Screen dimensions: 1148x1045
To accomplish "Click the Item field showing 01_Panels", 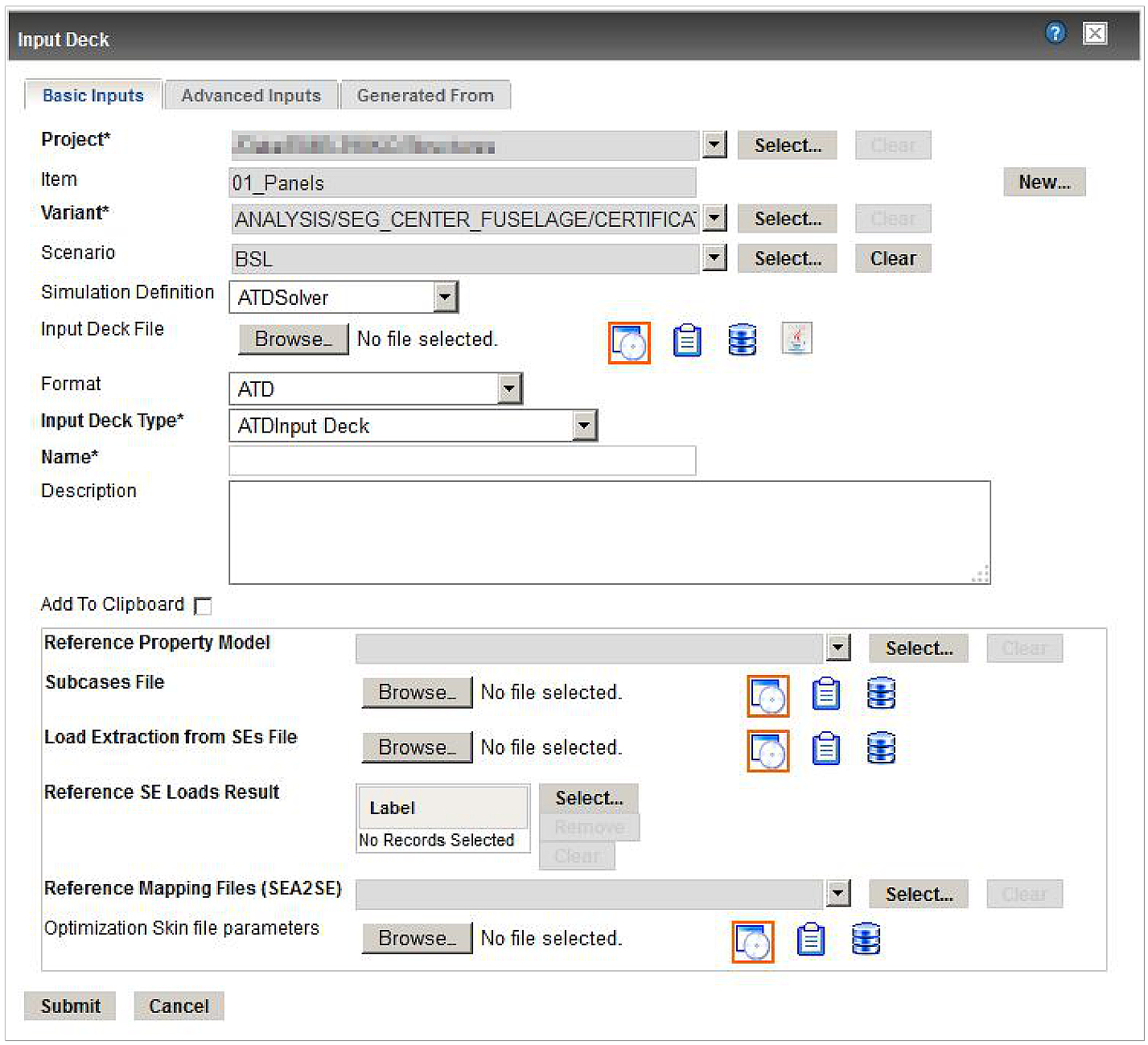I will click(x=463, y=183).
